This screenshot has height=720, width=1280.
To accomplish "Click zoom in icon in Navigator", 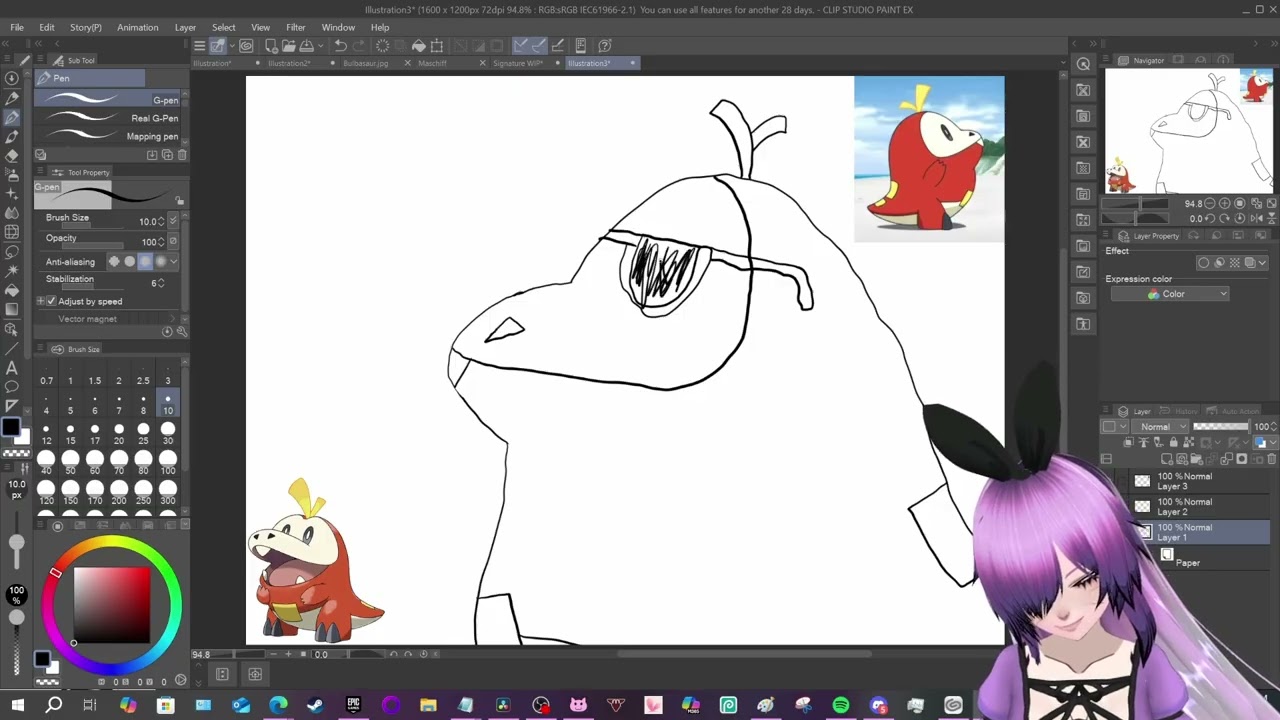I will pos(1224,203).
